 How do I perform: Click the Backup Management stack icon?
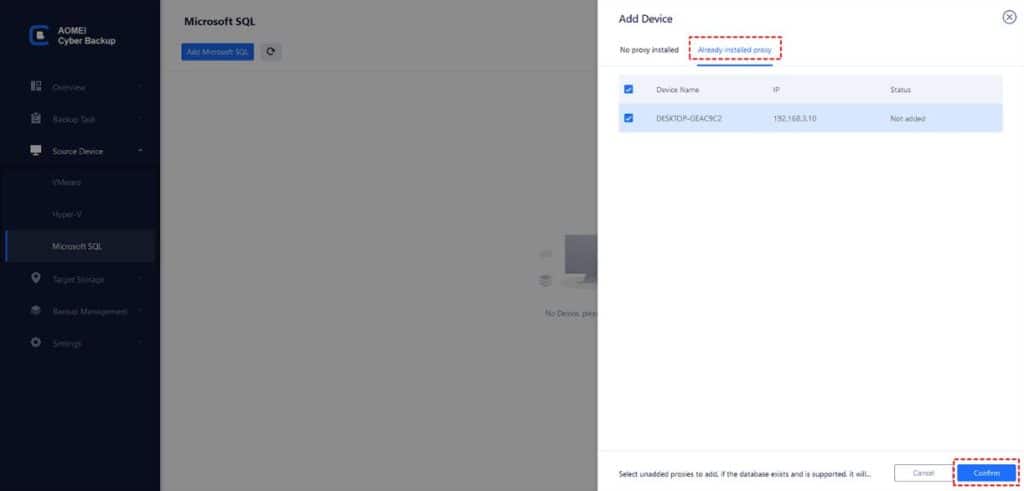(36, 311)
